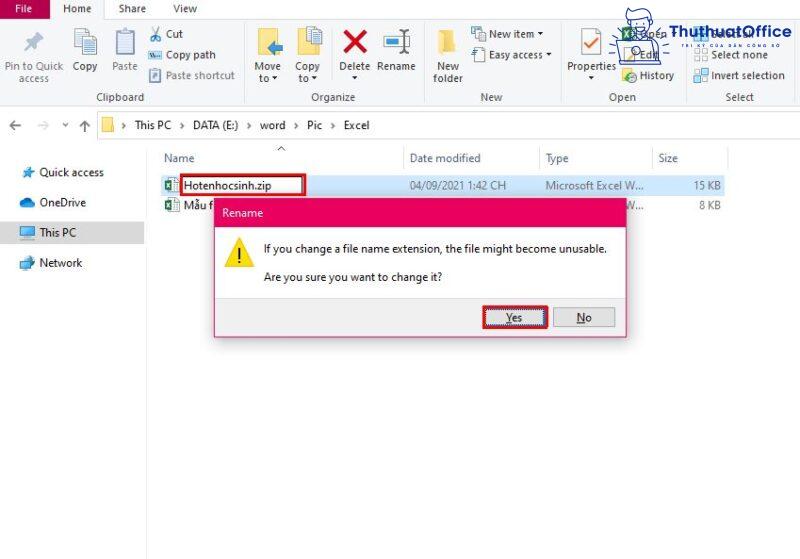Click the 15 KB size cell
The height and width of the screenshot is (559, 800).
707,185
